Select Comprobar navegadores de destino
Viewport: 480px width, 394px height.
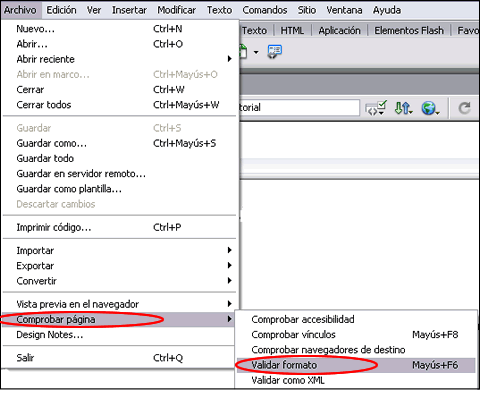click(356, 350)
